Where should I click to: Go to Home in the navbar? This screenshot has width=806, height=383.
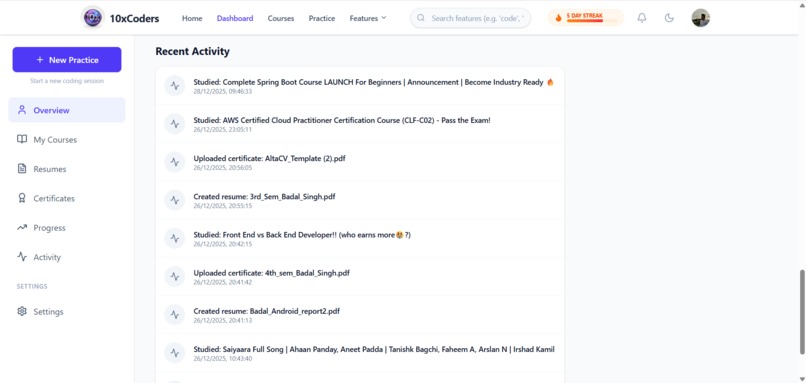point(192,18)
